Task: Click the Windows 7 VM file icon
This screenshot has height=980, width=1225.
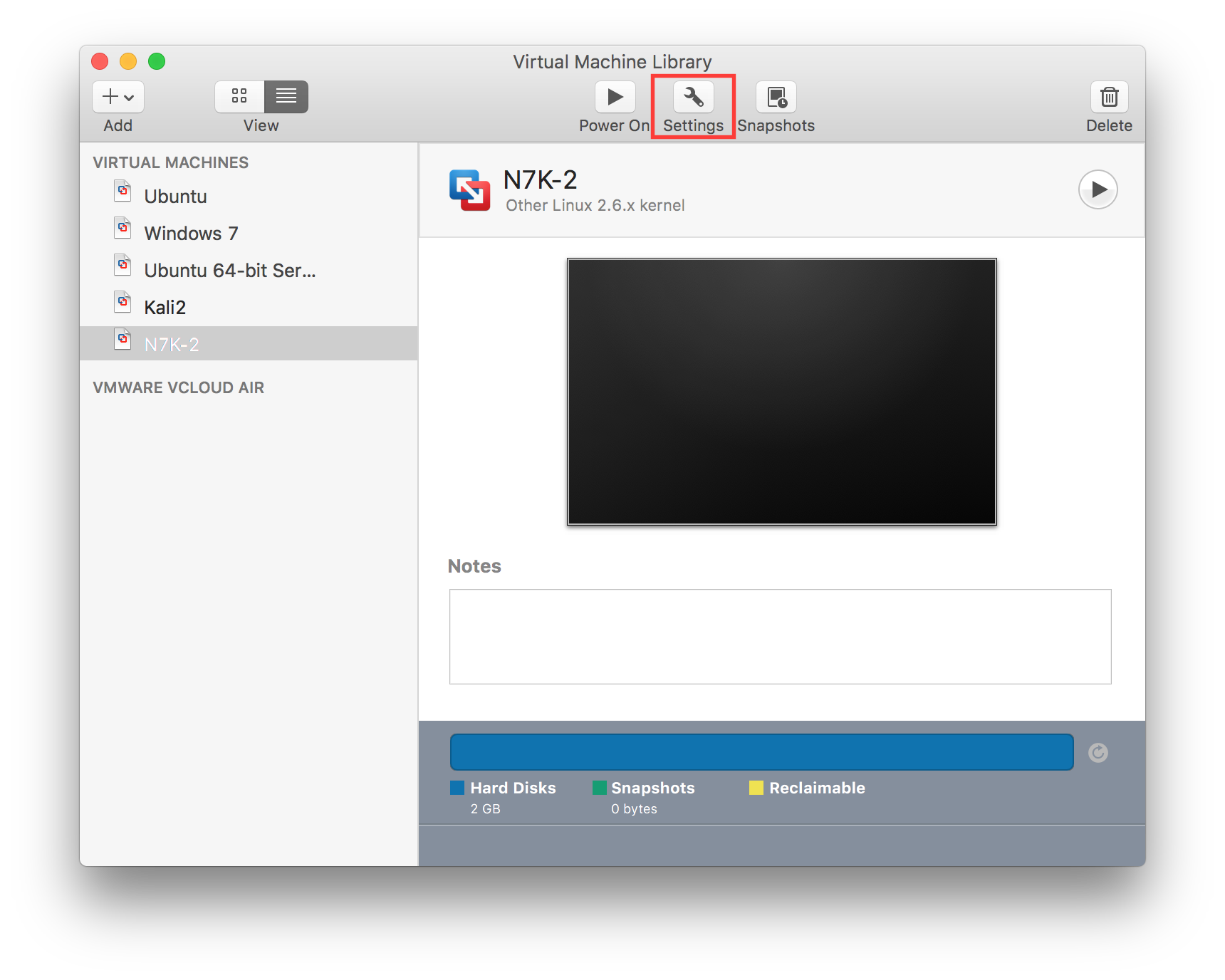Action: [x=123, y=228]
